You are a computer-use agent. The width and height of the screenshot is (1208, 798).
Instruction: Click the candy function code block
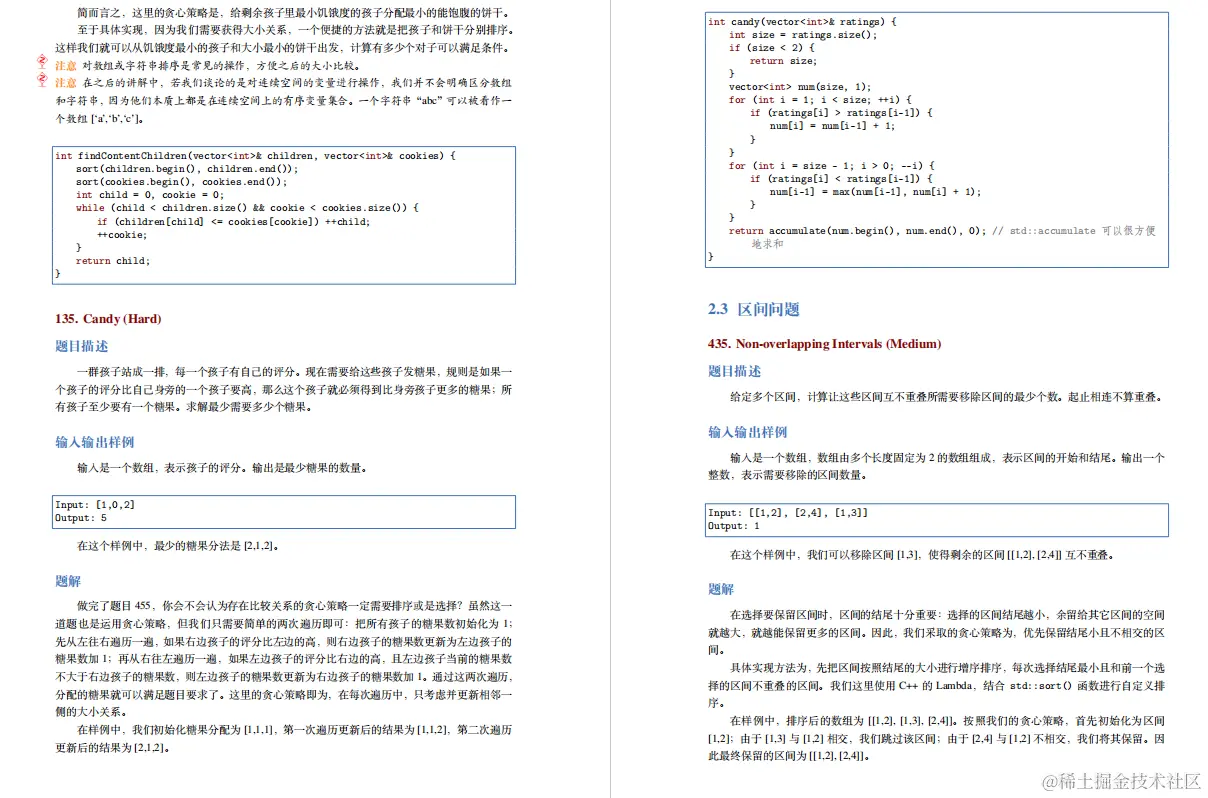click(935, 140)
